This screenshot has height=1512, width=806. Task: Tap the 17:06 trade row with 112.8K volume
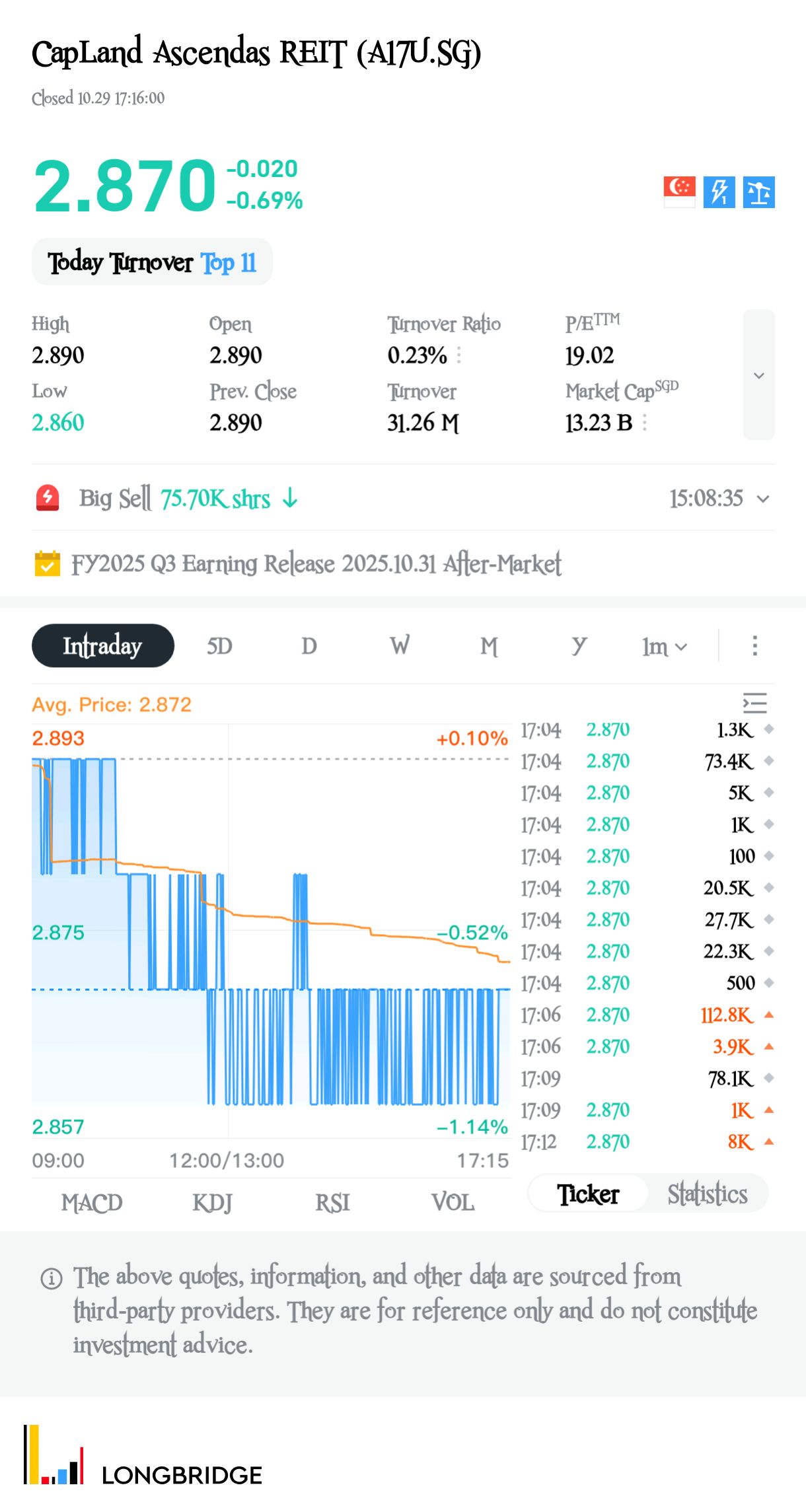click(646, 1015)
